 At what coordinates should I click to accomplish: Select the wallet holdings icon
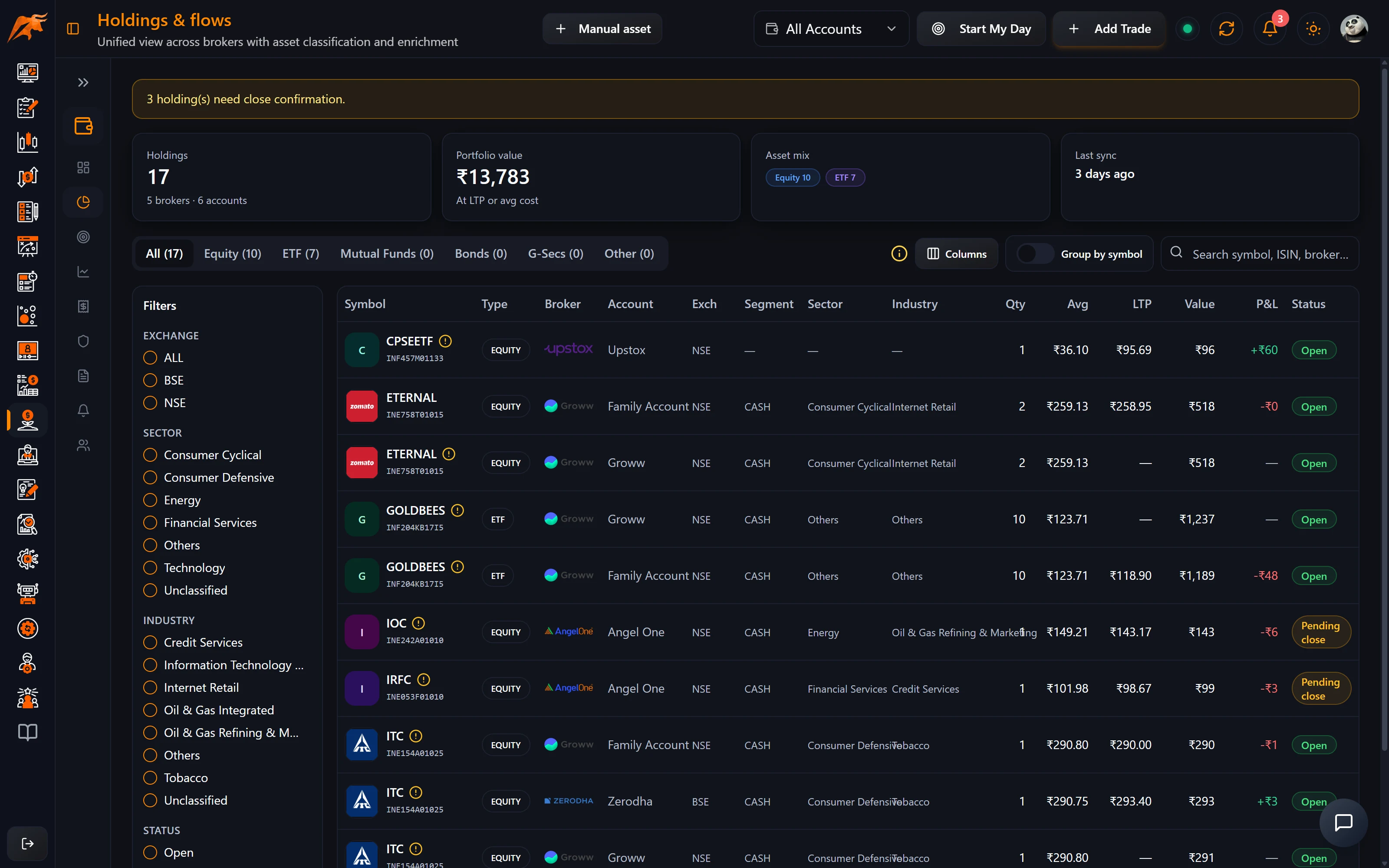(83, 126)
